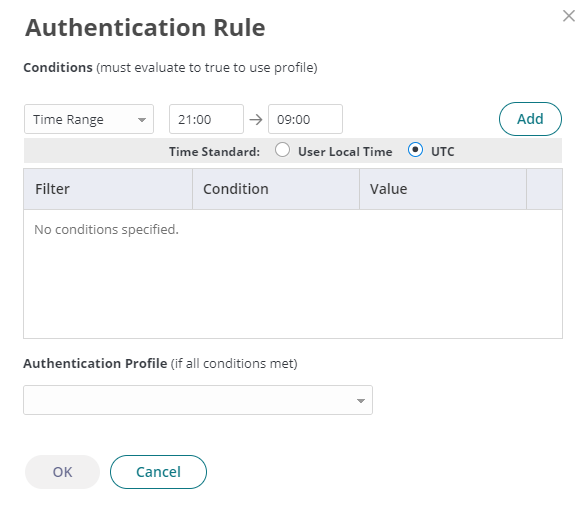Click the Condition column header

click(x=276, y=189)
